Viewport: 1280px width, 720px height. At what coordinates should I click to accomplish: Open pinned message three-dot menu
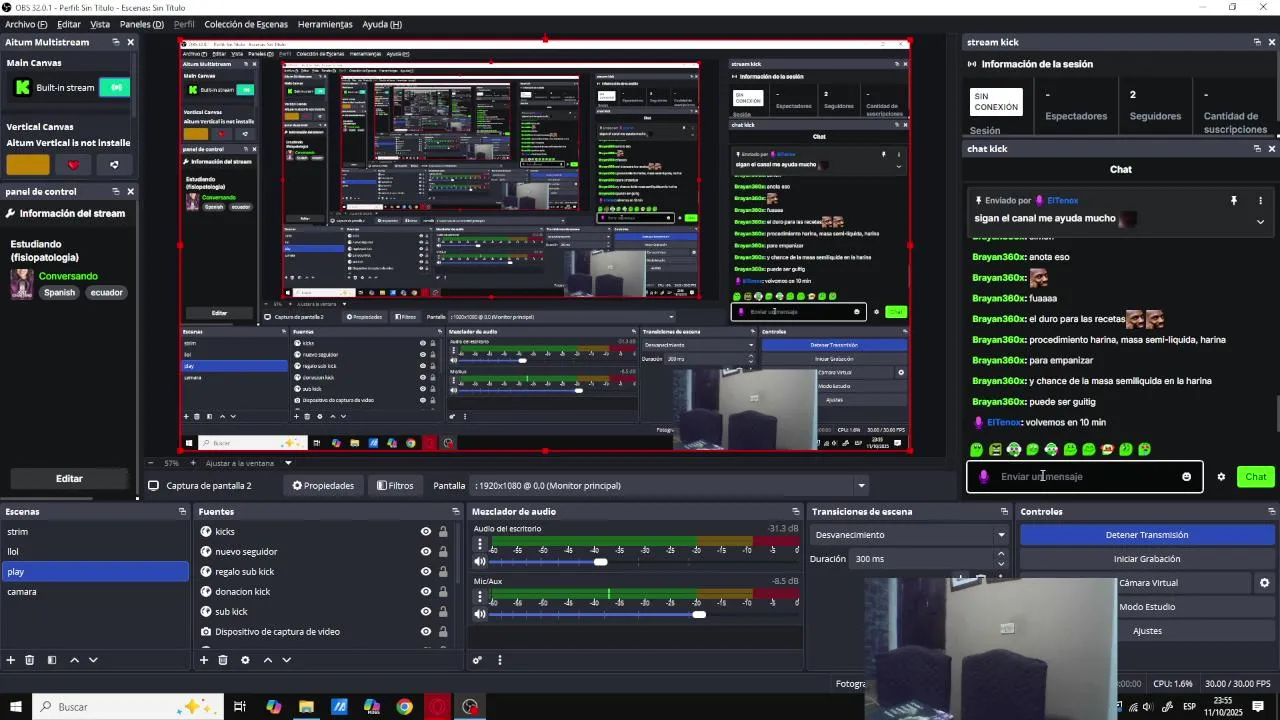1260,201
